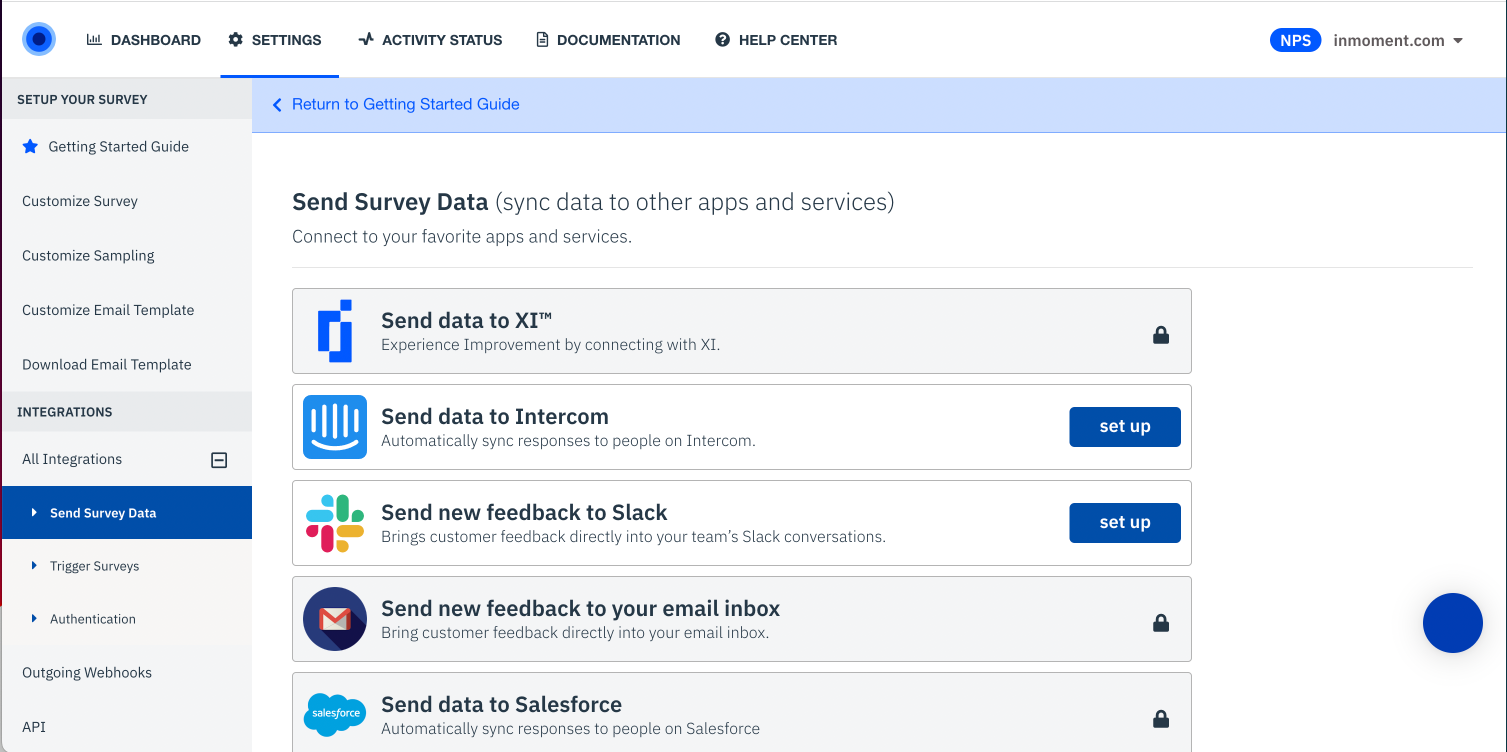Click the star icon beside Getting Started Guide

[x=30, y=146]
